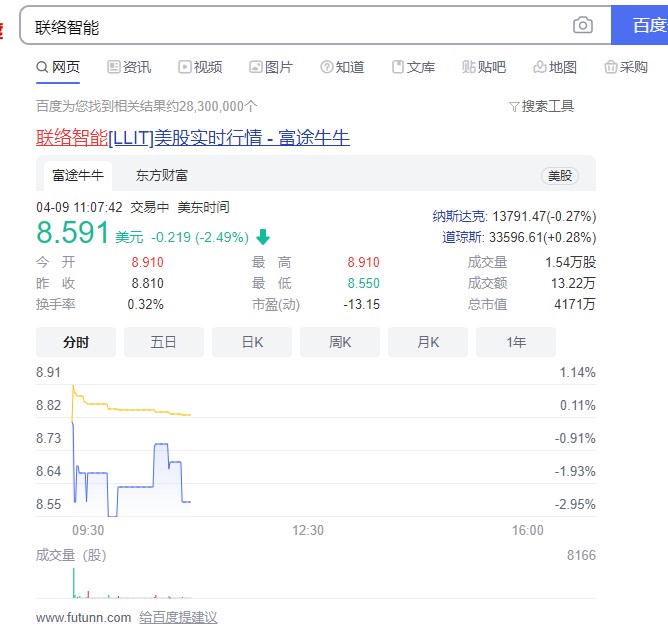Click the 贴吧 icon

pos(469,68)
